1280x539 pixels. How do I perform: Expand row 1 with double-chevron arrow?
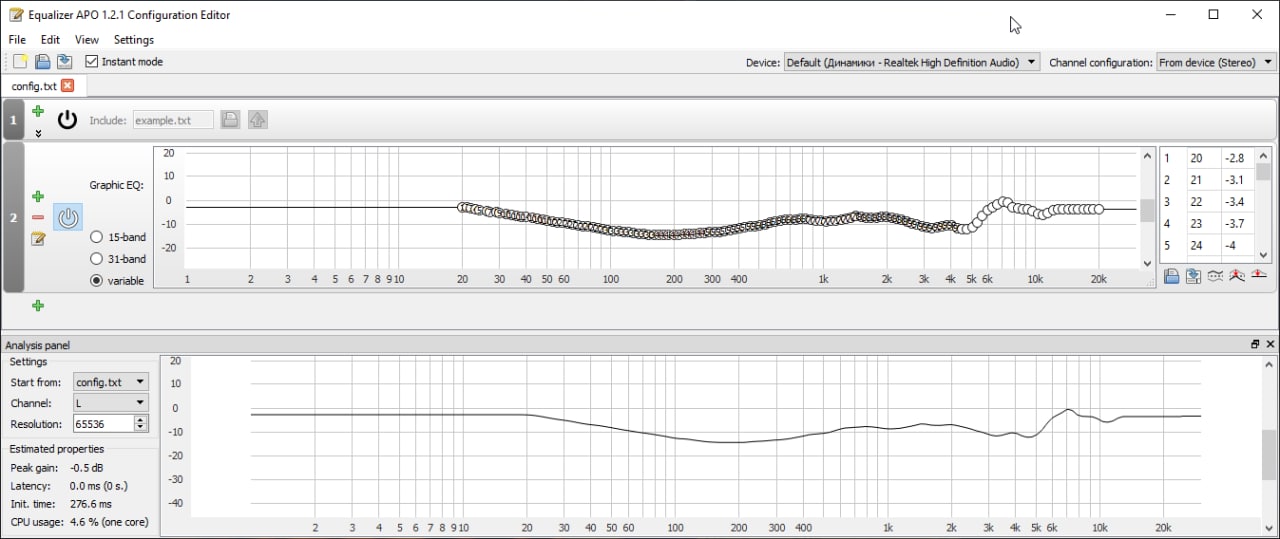tap(38, 133)
